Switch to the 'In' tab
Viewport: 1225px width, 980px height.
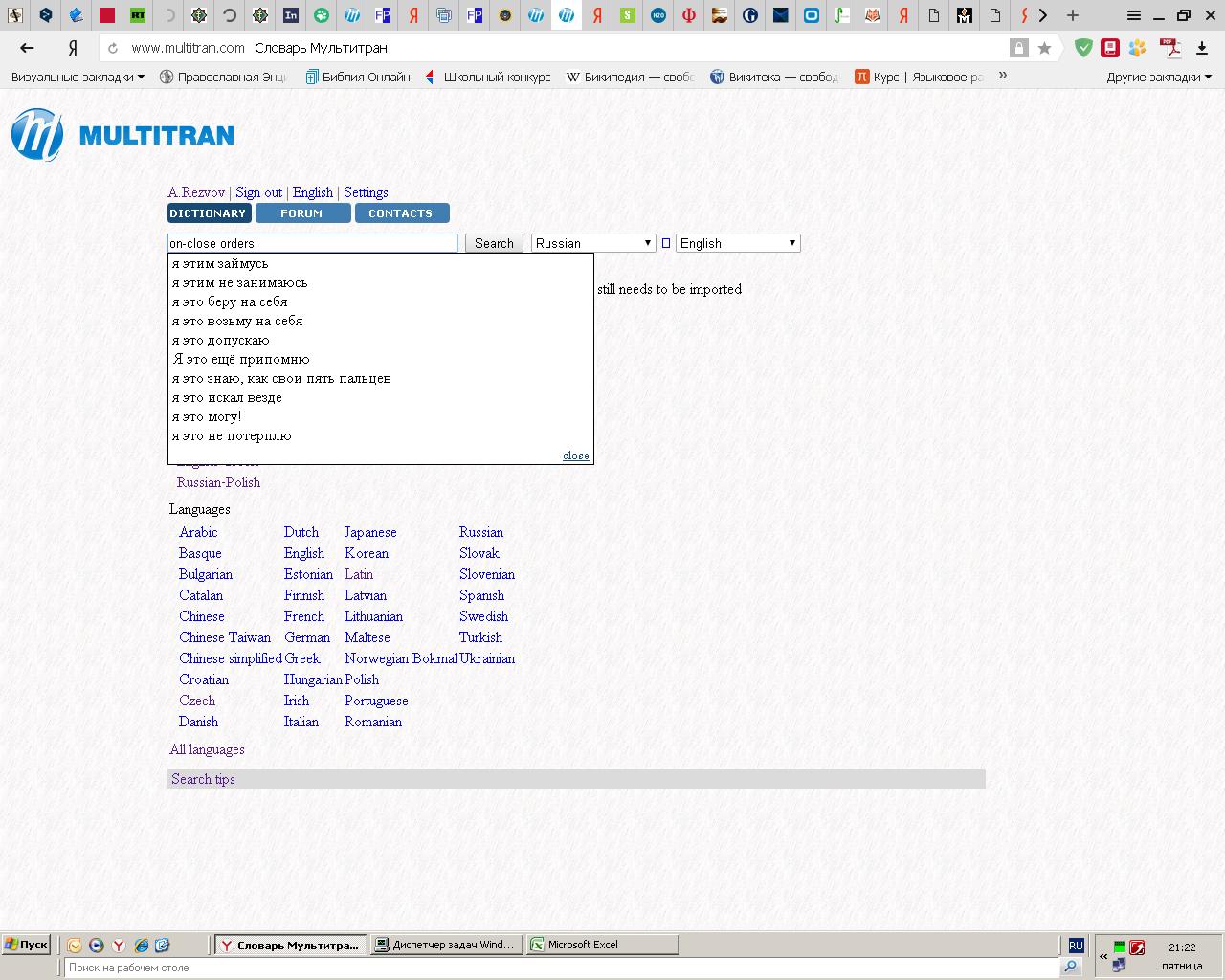tap(291, 15)
